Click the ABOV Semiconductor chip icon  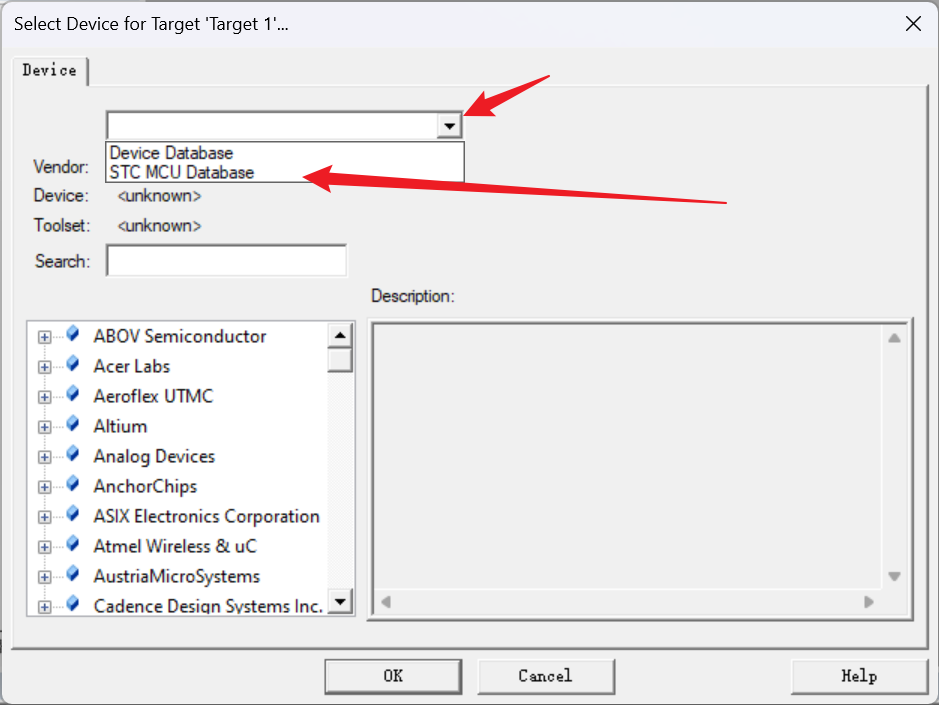[x=72, y=334]
